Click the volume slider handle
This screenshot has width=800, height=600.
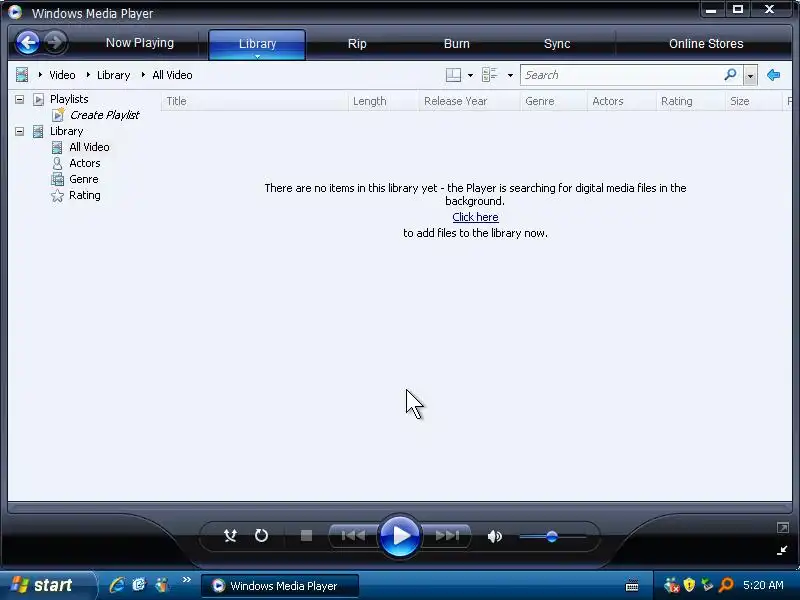coord(552,536)
